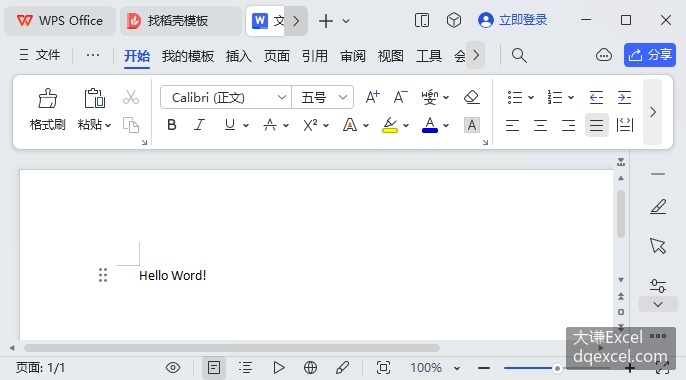Switch to the 页面 tab

276,56
